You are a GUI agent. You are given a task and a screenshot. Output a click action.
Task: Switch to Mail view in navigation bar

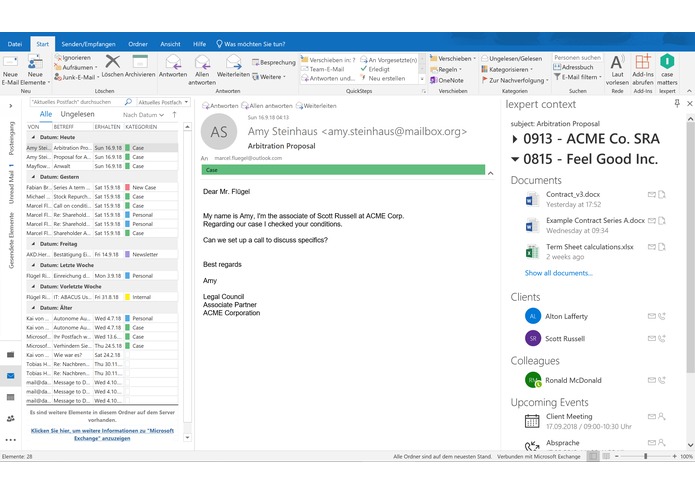11,376
